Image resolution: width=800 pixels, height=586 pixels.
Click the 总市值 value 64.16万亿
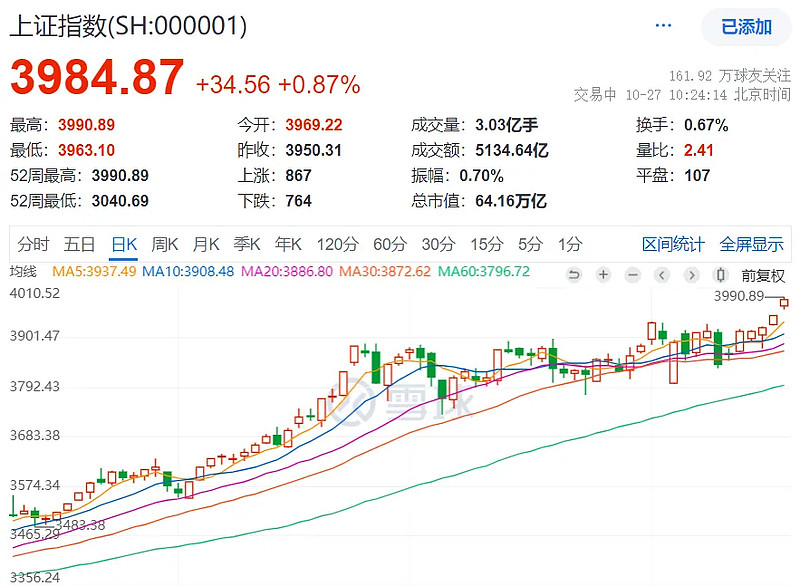511,201
